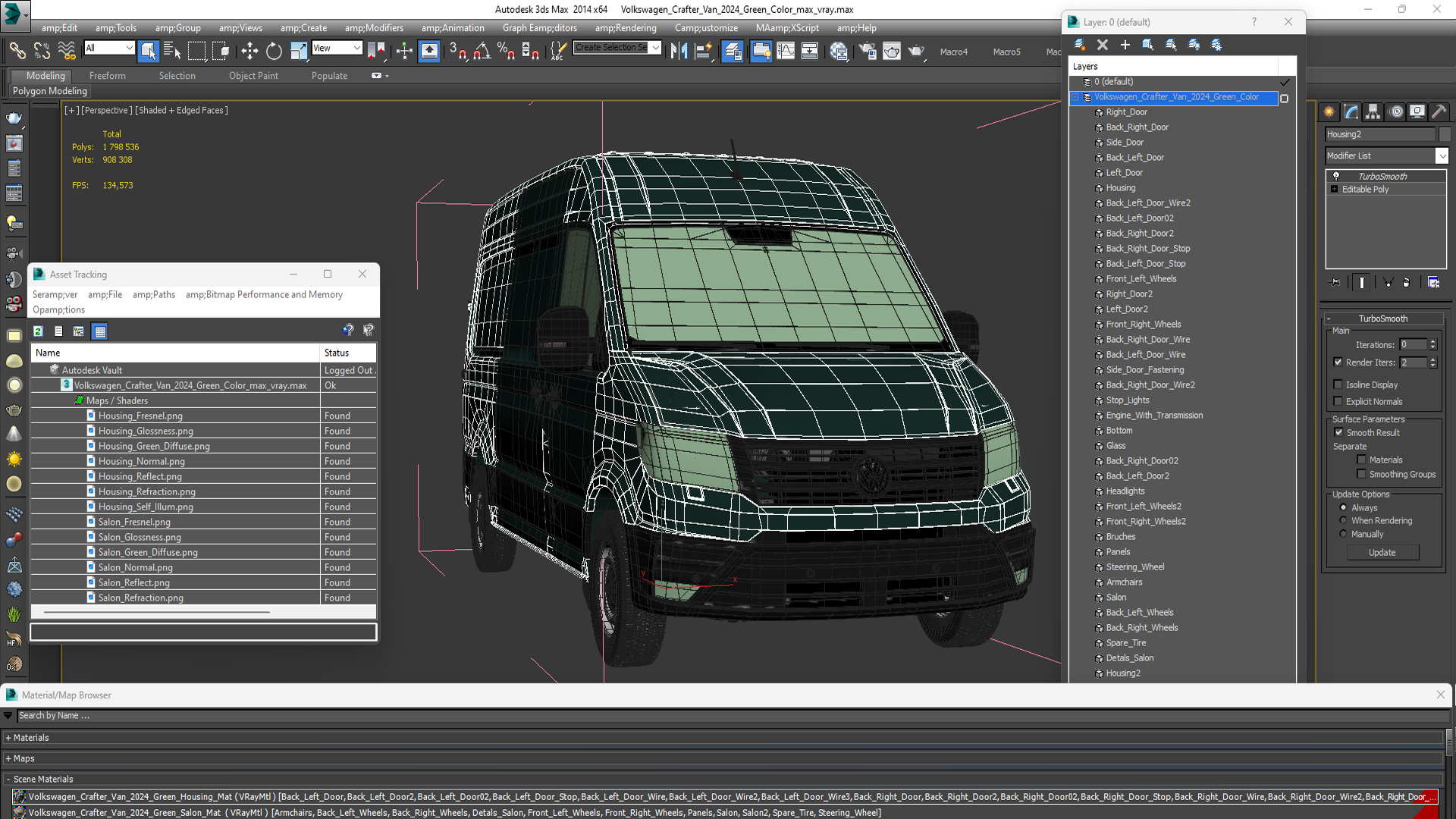Select the When Rendering update option
1456x819 pixels.
[1344, 520]
